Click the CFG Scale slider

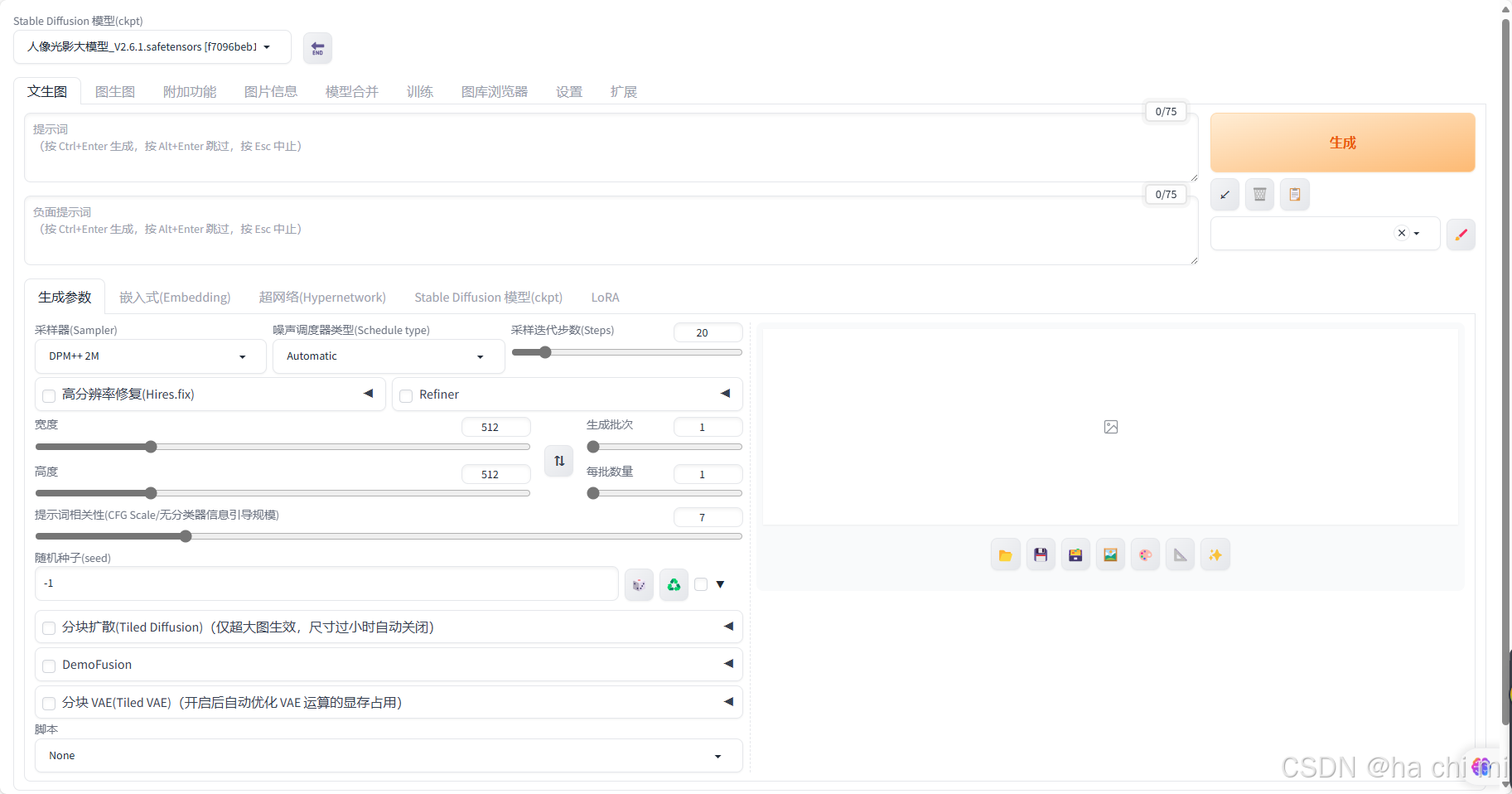tap(389, 536)
